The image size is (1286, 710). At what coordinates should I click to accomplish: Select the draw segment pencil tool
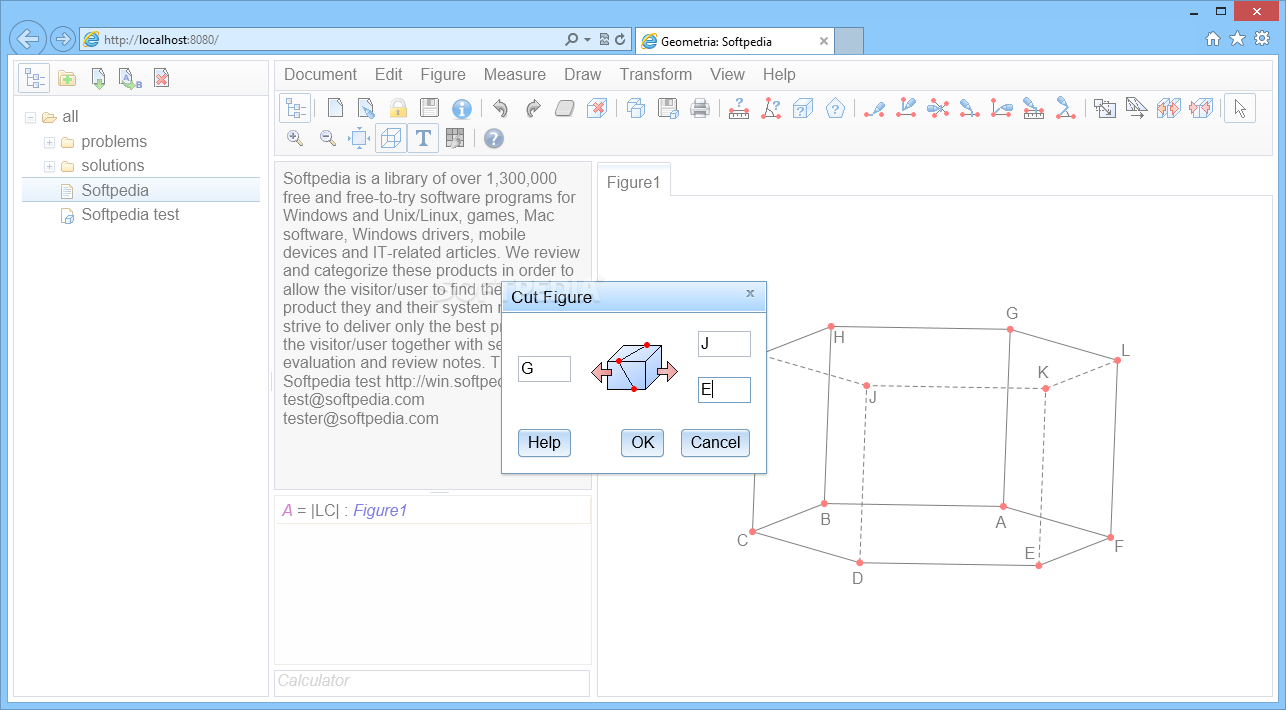click(875, 108)
